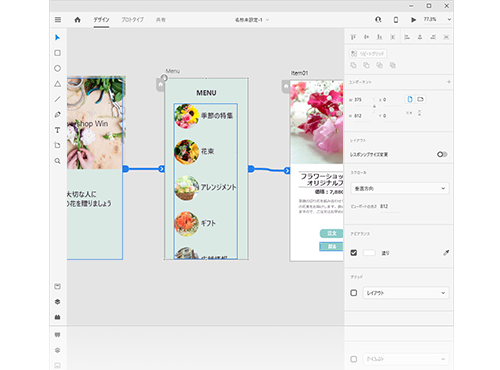The height and width of the screenshot is (370, 500).
Task: Open mobile device preview icon
Action: [396, 20]
